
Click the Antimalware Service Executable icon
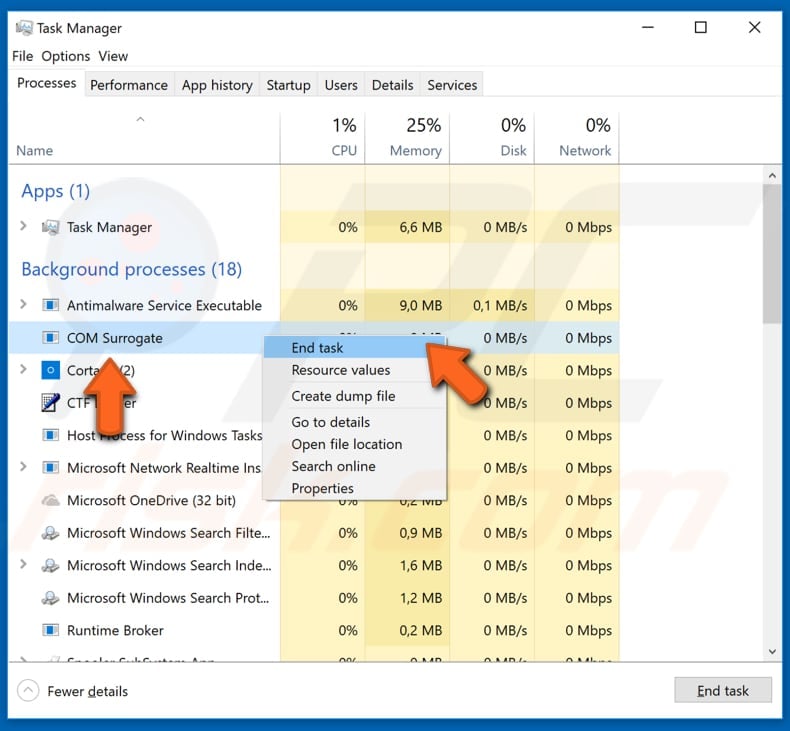(x=51, y=306)
